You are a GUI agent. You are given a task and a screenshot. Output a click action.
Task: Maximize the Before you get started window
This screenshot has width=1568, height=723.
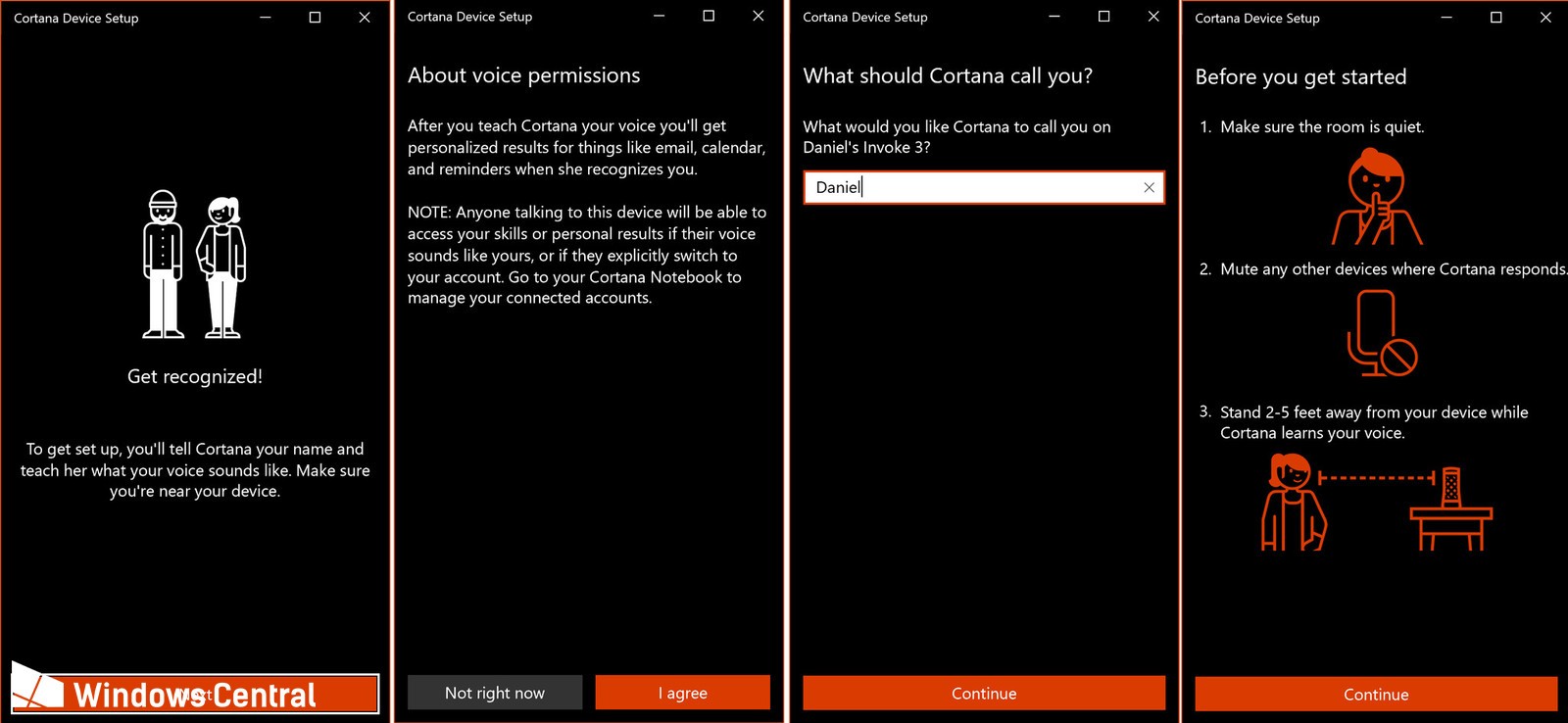click(x=1495, y=18)
